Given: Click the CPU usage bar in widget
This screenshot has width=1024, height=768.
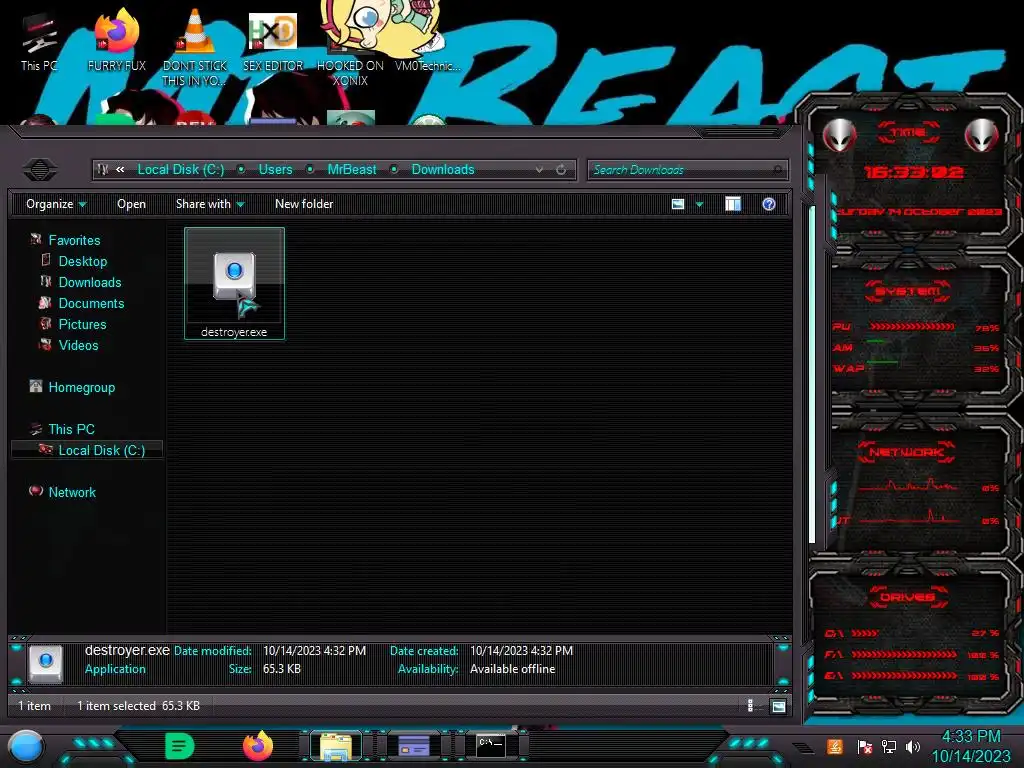Looking at the screenshot, I should pos(912,327).
